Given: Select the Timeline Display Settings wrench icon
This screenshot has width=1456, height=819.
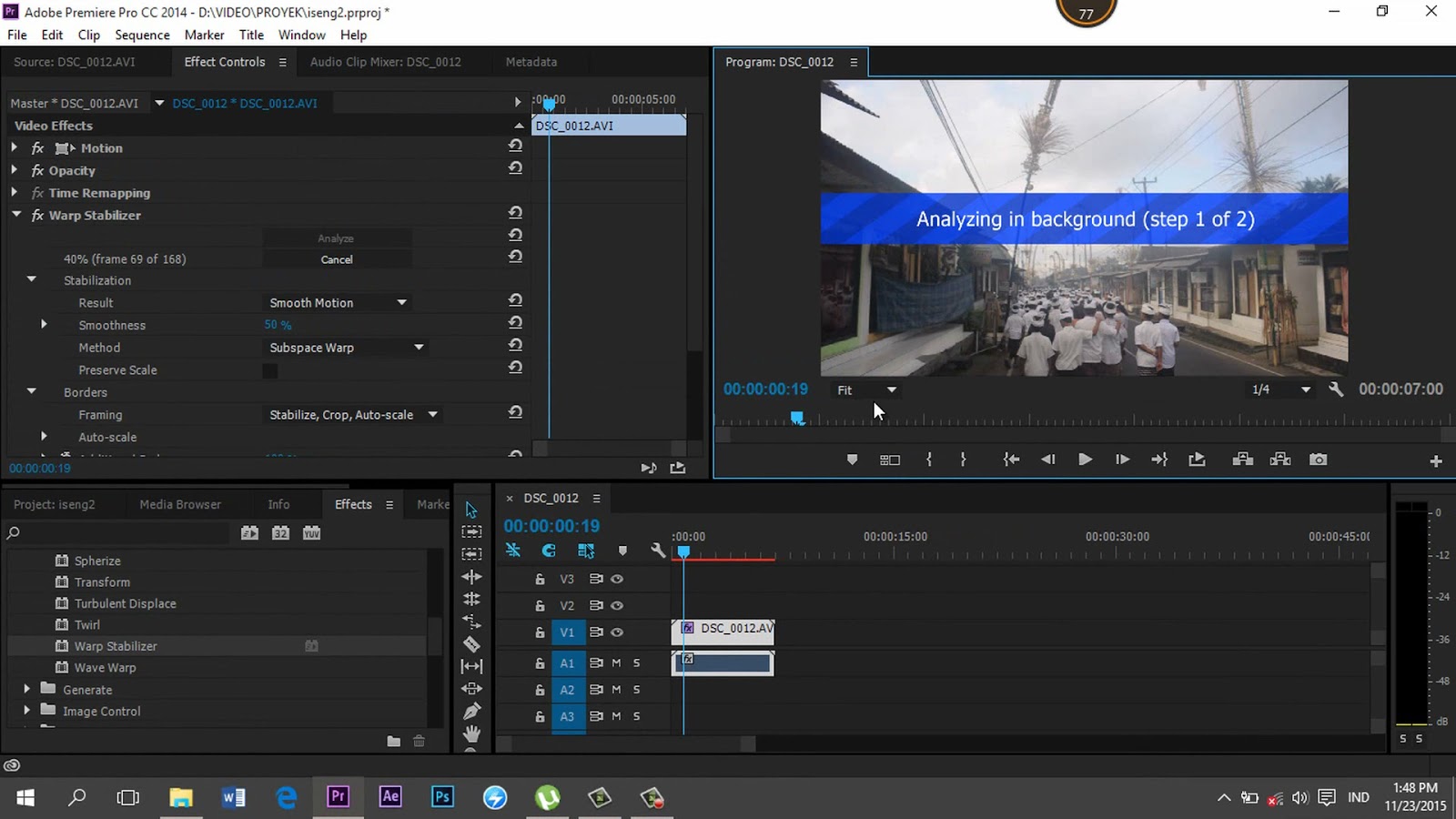Looking at the screenshot, I should (x=659, y=551).
